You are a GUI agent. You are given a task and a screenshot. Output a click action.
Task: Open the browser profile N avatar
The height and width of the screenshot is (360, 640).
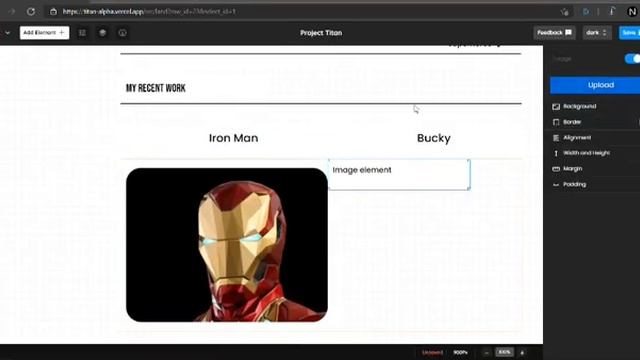632,11
